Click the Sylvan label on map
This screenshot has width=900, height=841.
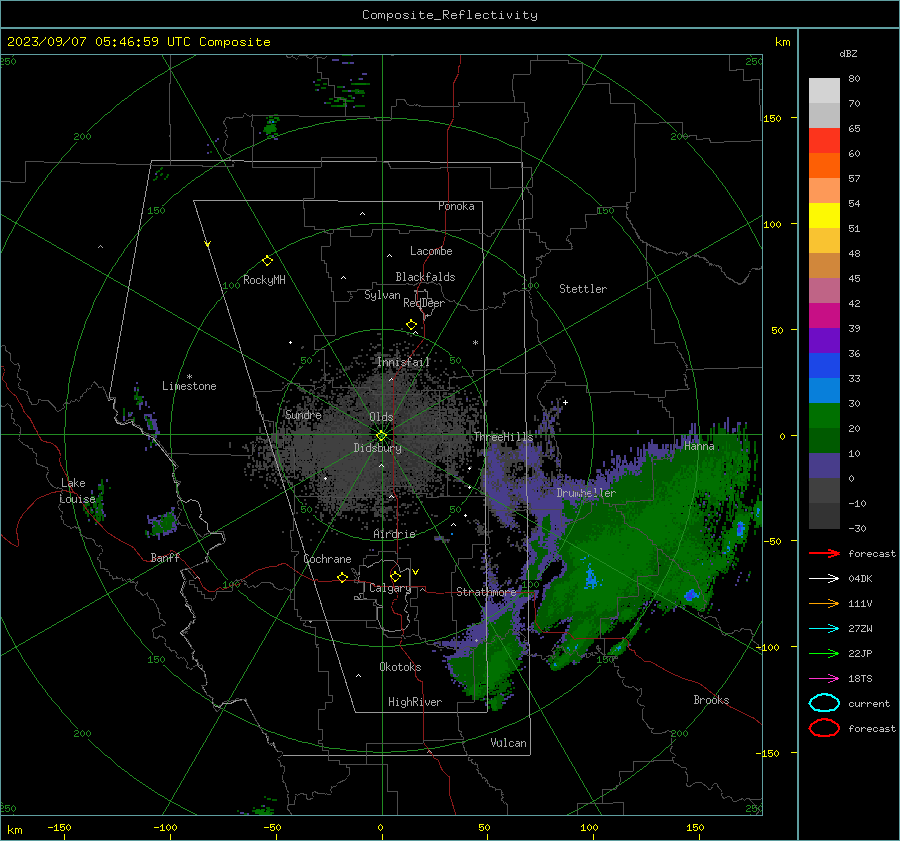(382, 295)
